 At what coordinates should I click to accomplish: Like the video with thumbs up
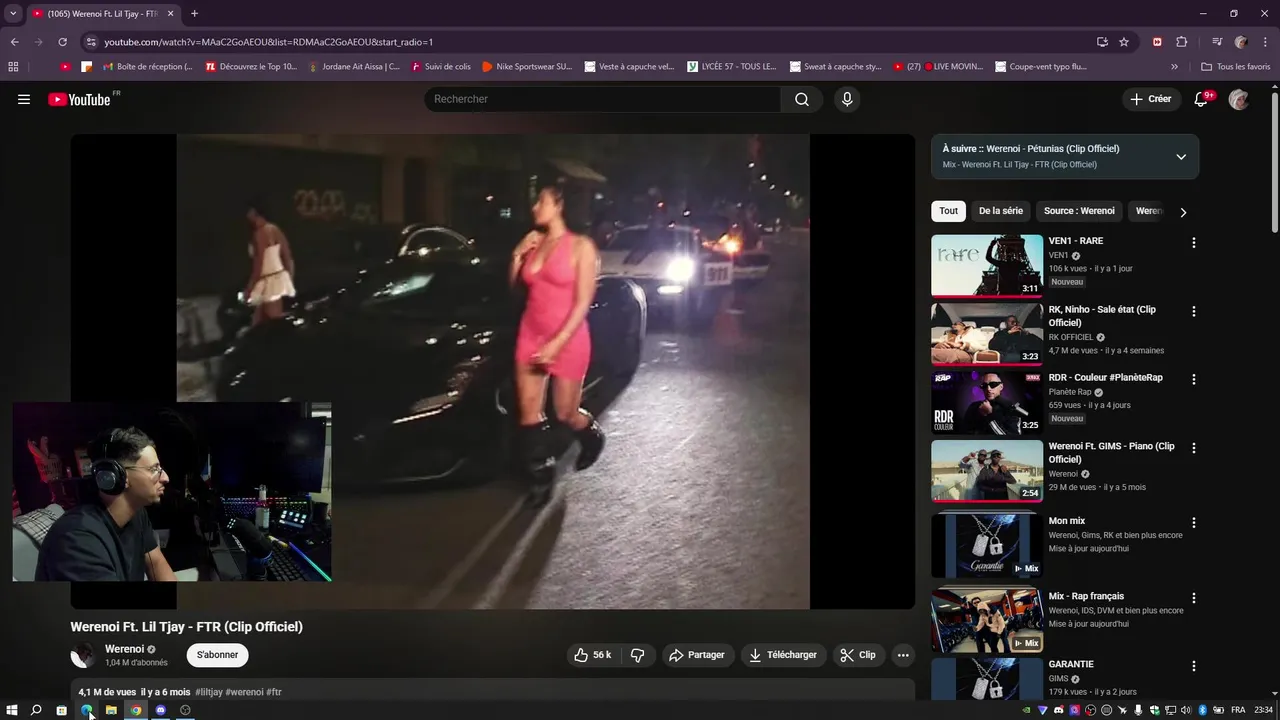tap(592, 655)
